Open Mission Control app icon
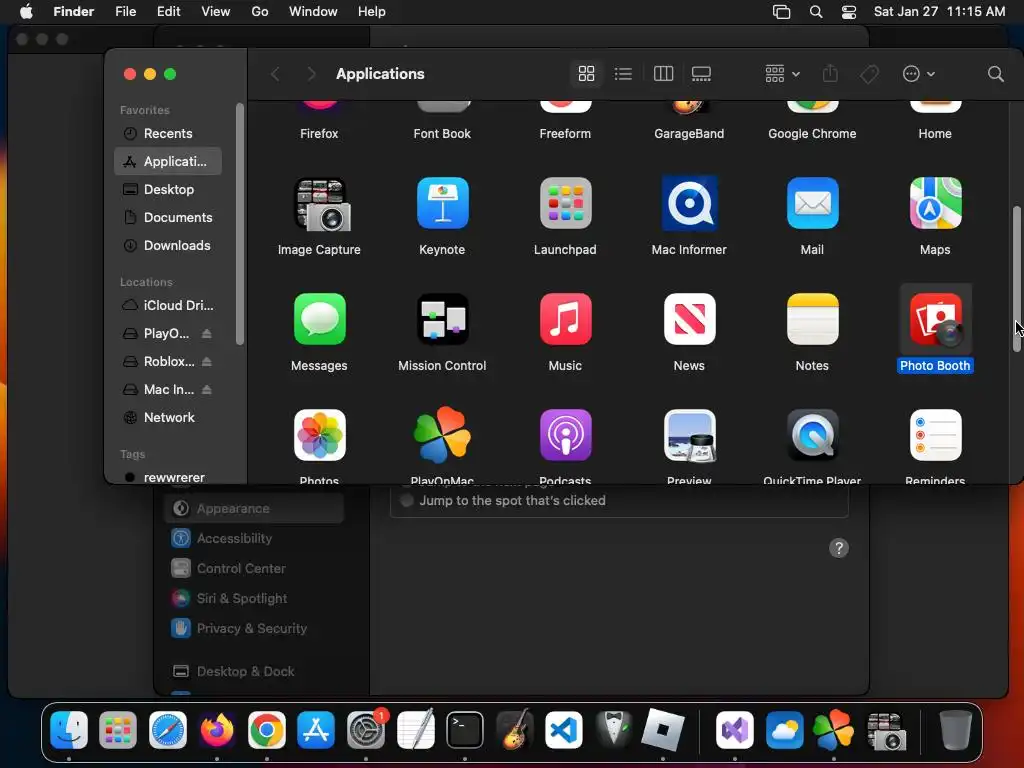This screenshot has height=768, width=1024. [x=442, y=319]
